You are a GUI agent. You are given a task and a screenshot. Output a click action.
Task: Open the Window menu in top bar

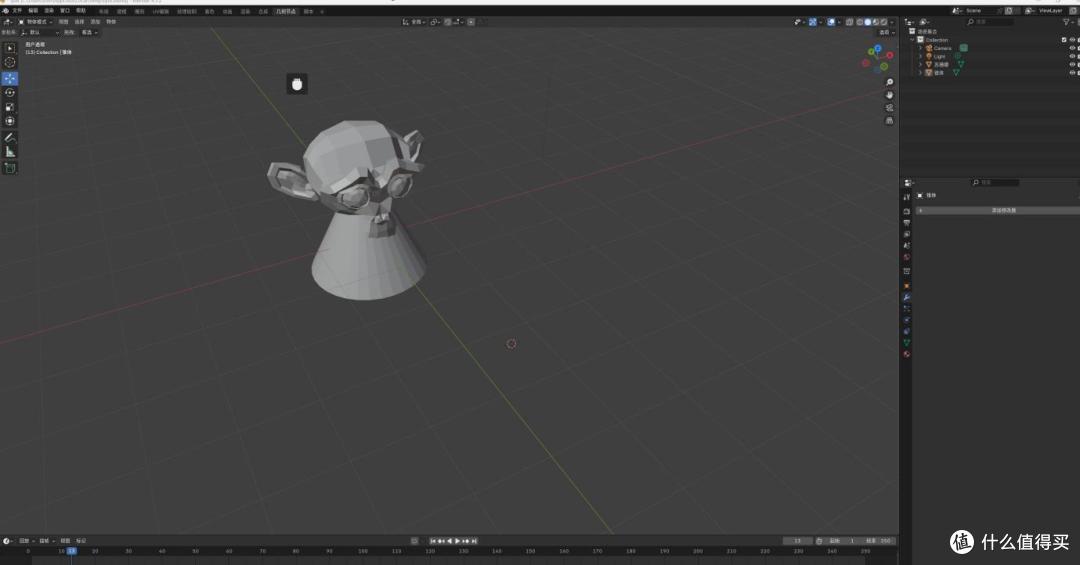coord(65,11)
